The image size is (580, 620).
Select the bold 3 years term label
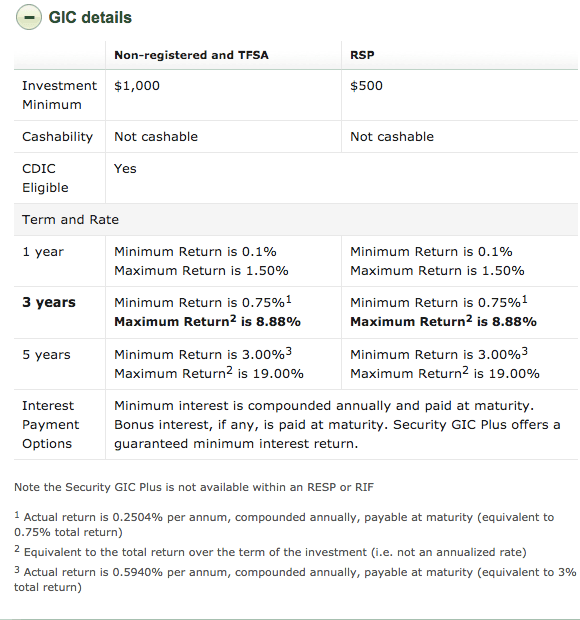[x=49, y=302]
